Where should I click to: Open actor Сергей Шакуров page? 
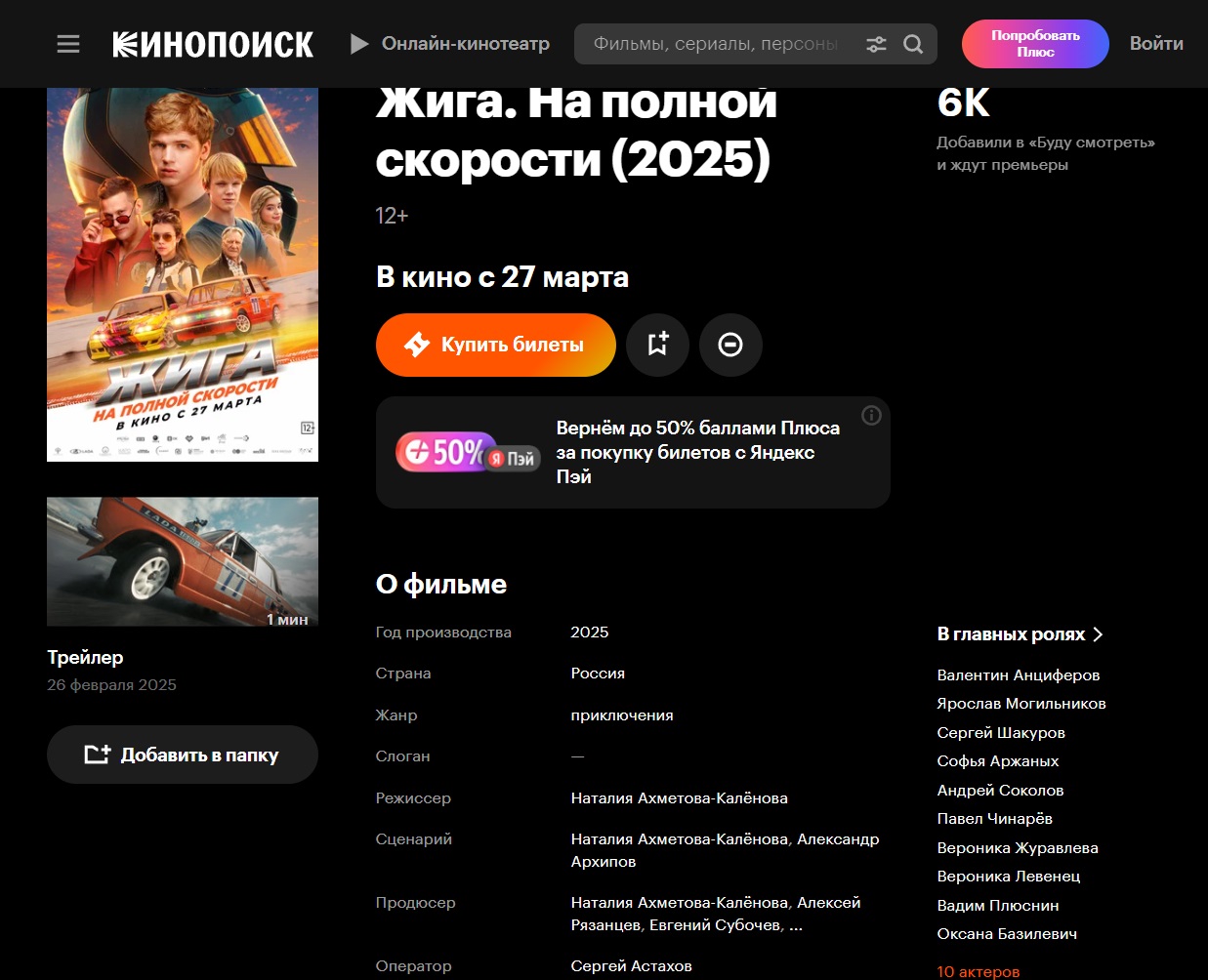click(x=1001, y=733)
